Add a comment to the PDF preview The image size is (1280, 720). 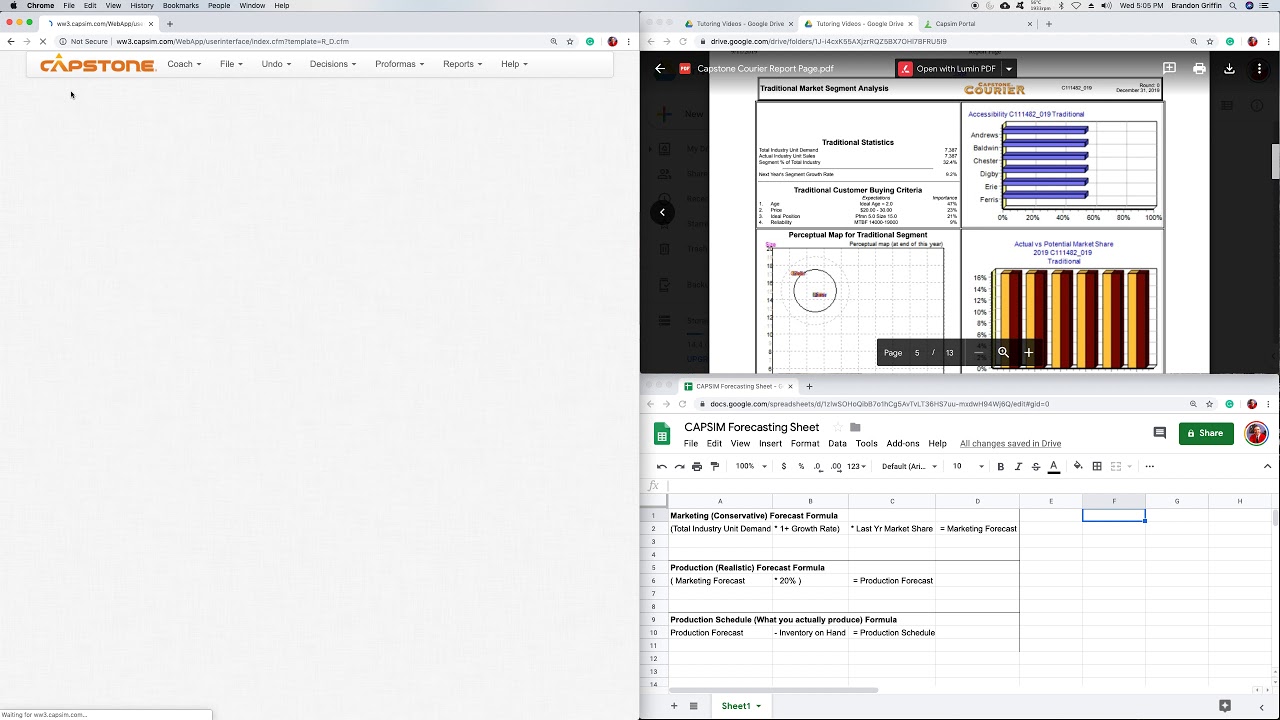[x=1169, y=68]
